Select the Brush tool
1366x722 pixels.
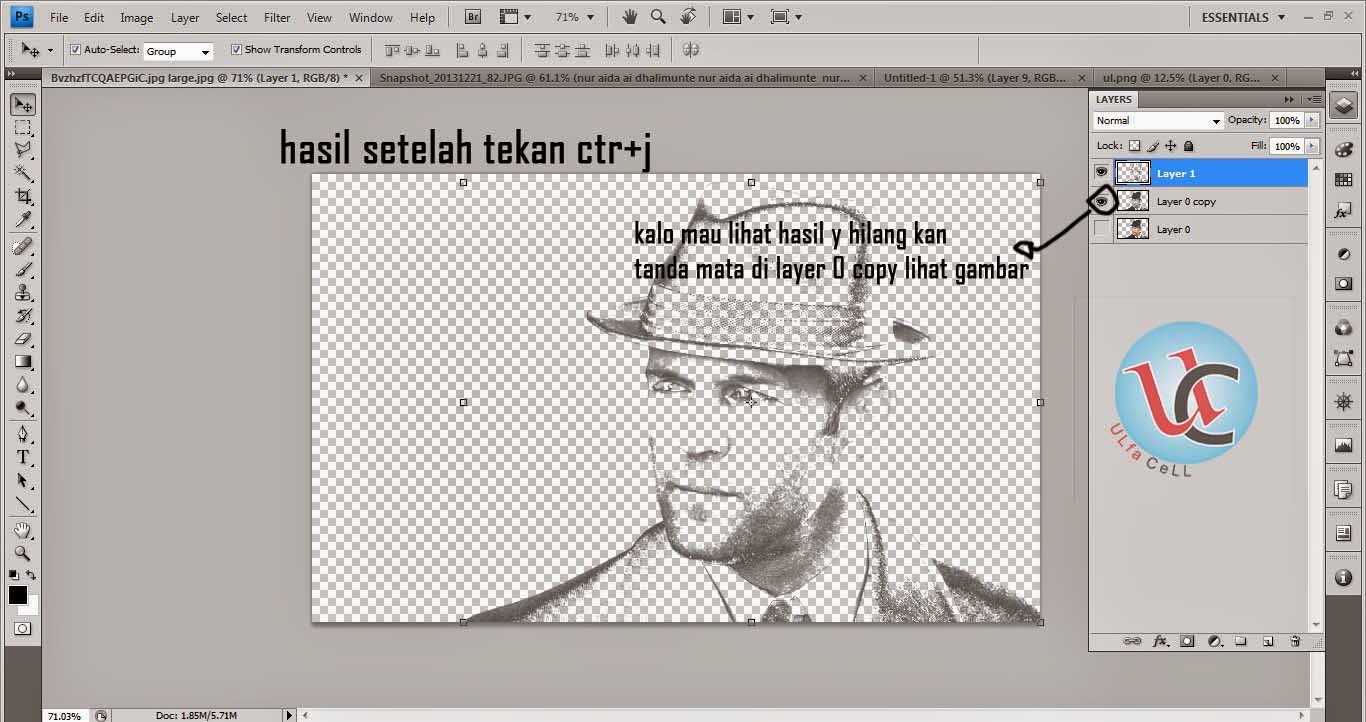[x=23, y=270]
